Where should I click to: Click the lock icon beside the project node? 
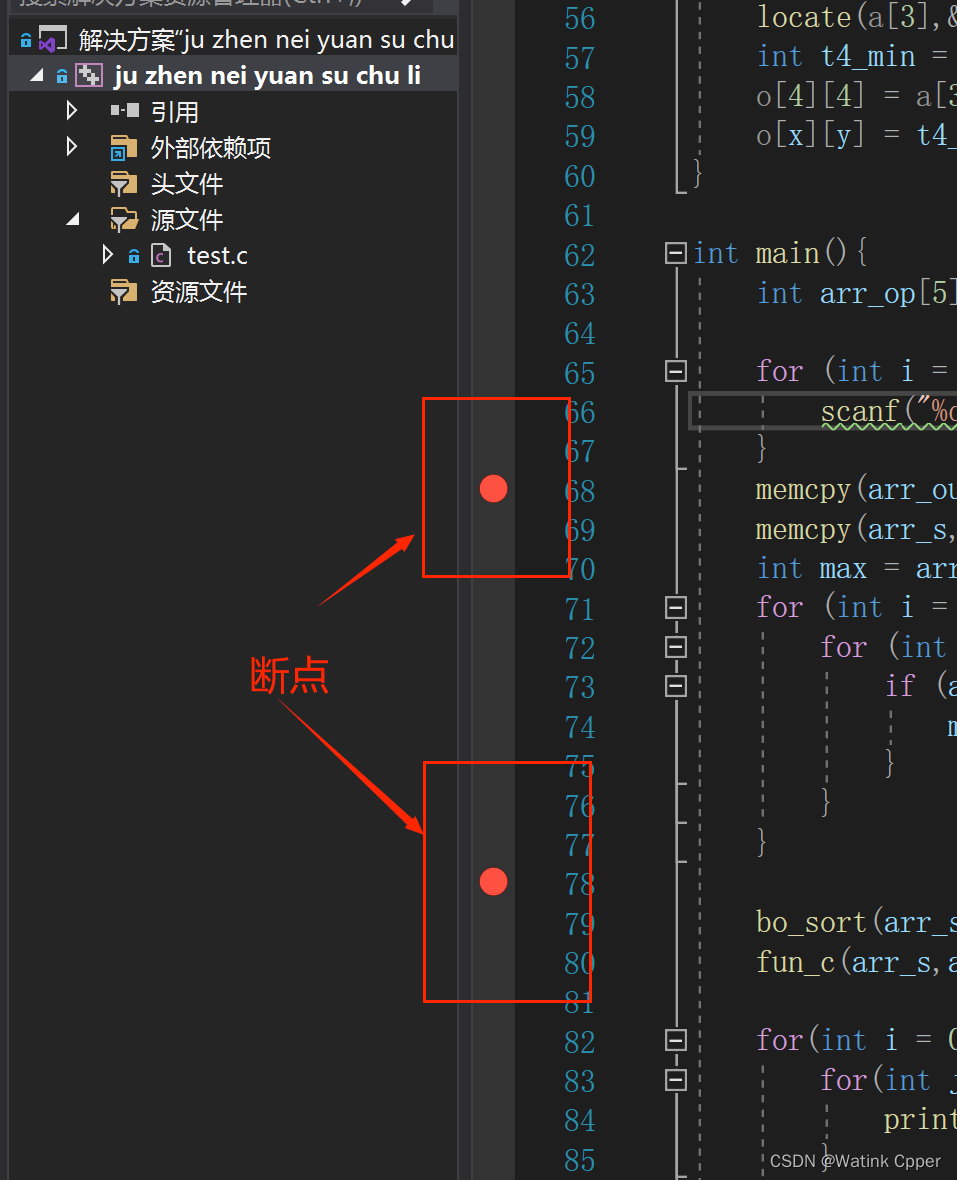(x=62, y=76)
